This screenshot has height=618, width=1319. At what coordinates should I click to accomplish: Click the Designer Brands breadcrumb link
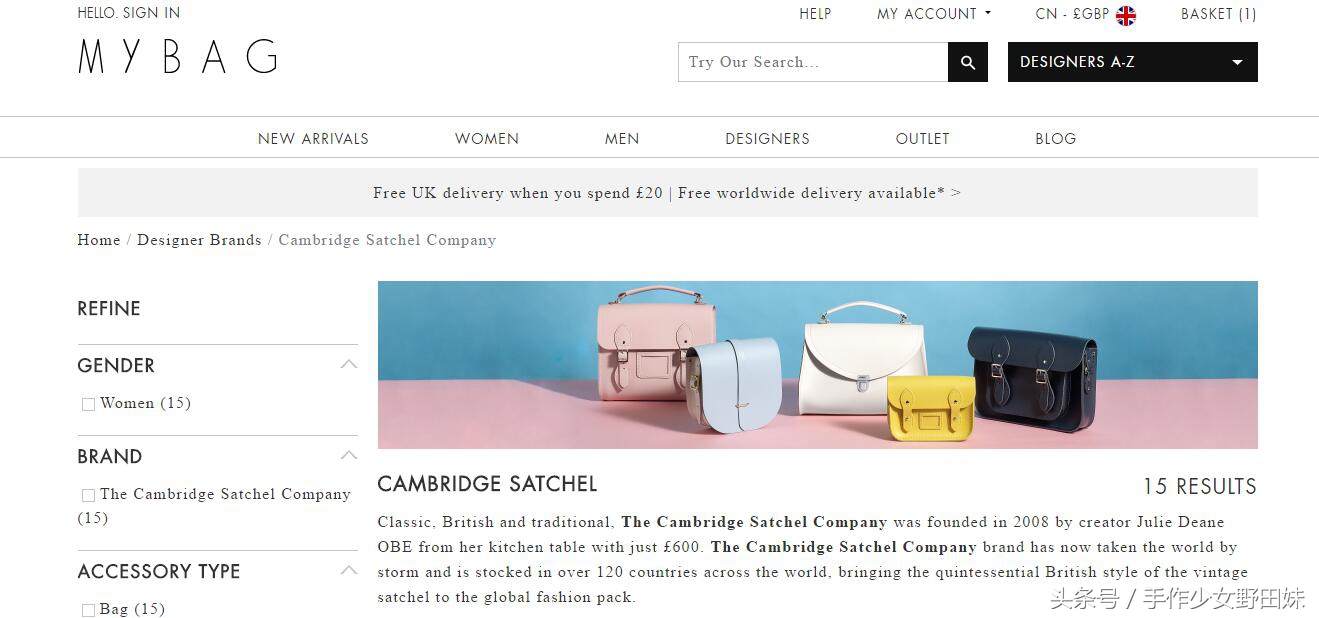[199, 240]
